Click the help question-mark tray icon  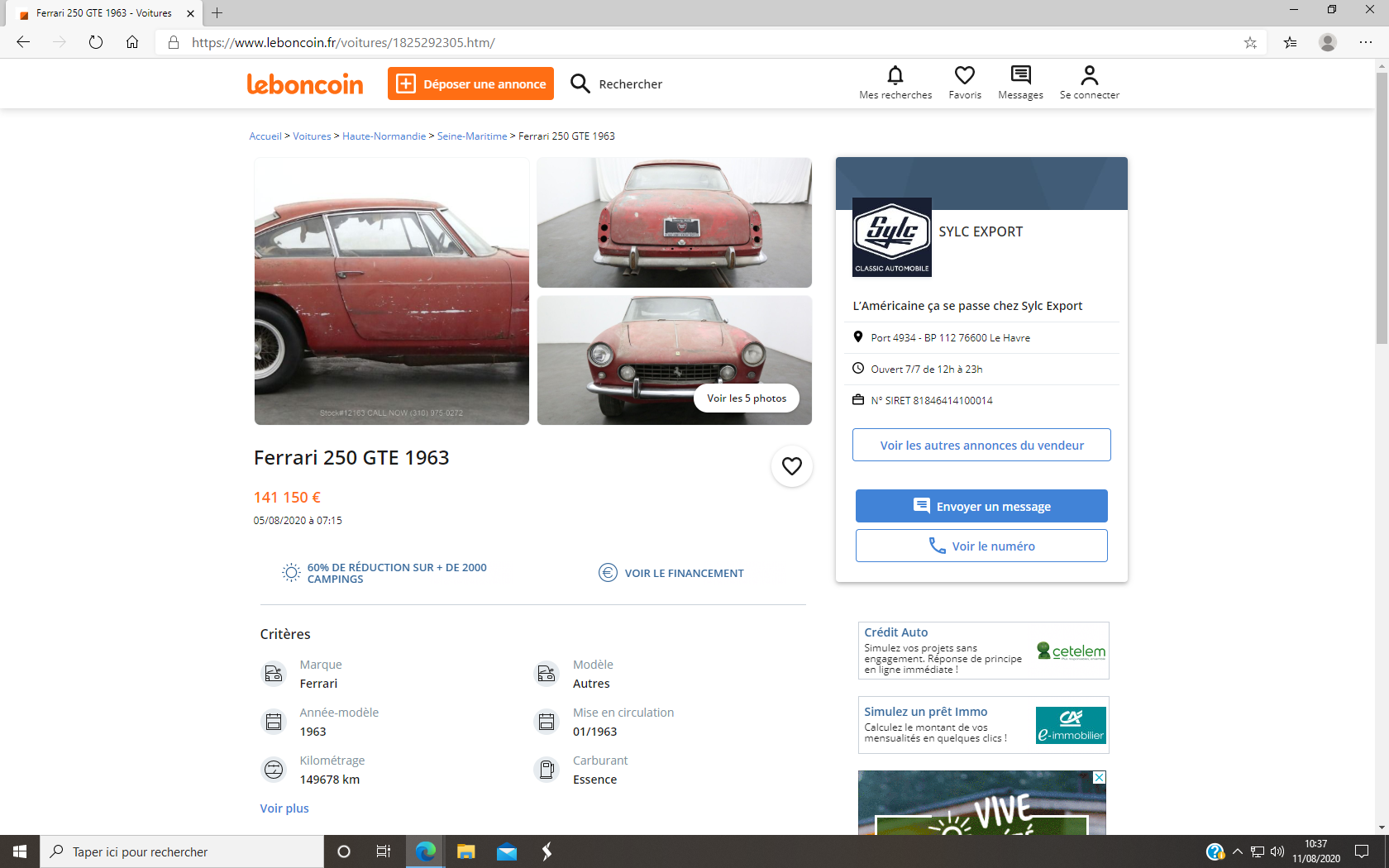(1215, 851)
